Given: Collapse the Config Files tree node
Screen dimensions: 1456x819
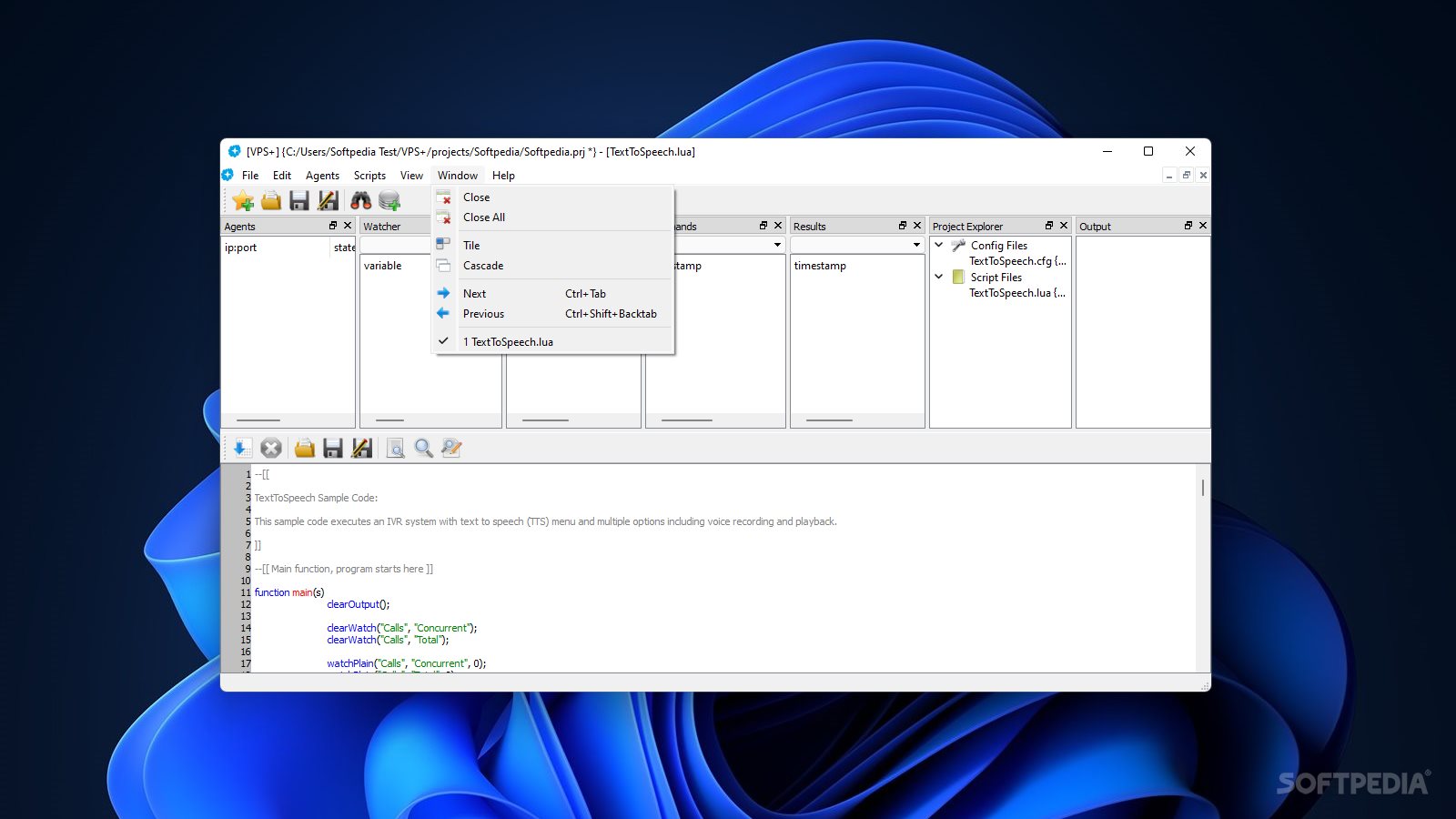Looking at the screenshot, I should click(939, 245).
